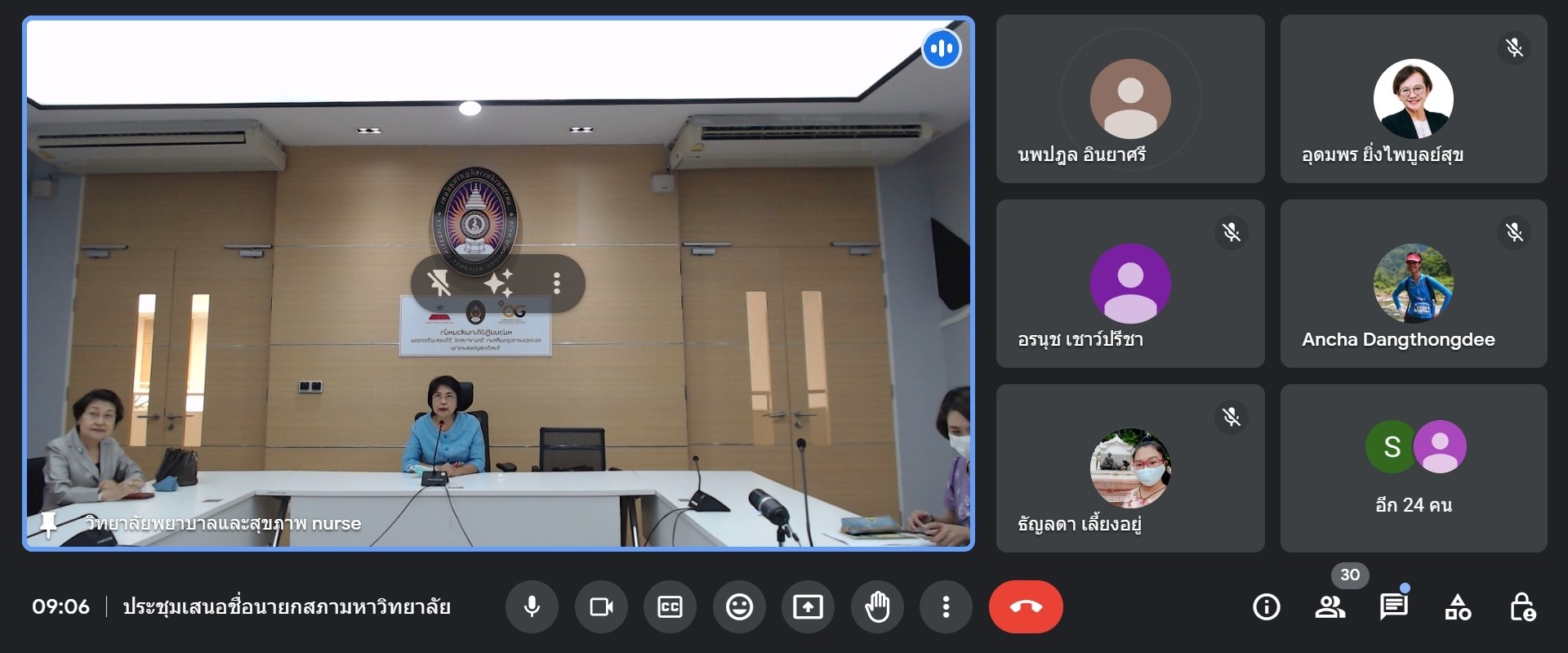This screenshot has height=653, width=1568.
Task: Open the chat messages panel
Action: (x=1393, y=606)
